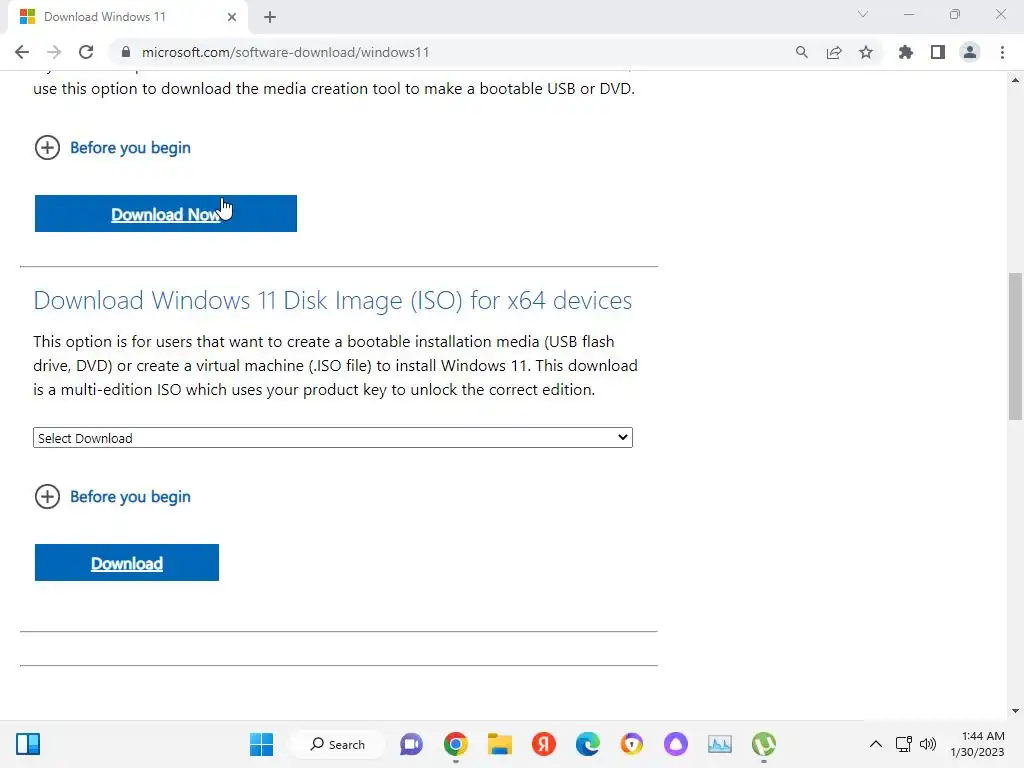This screenshot has width=1024, height=768.
Task: Open the yellow-ring app in taskbar
Action: click(x=632, y=744)
